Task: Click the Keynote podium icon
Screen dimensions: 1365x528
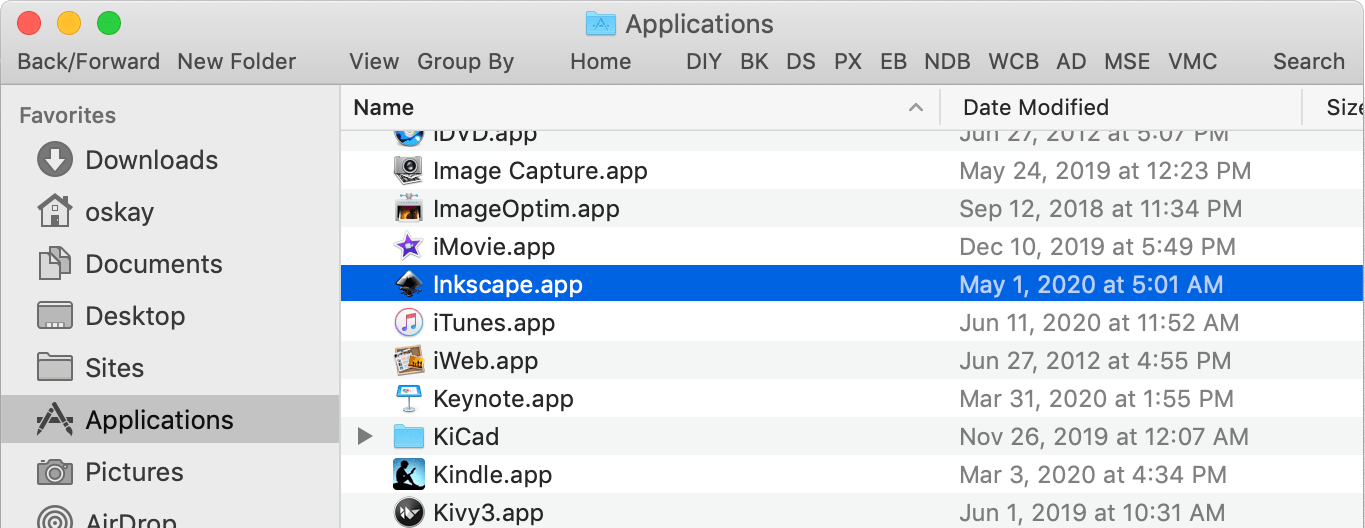Action: click(409, 399)
